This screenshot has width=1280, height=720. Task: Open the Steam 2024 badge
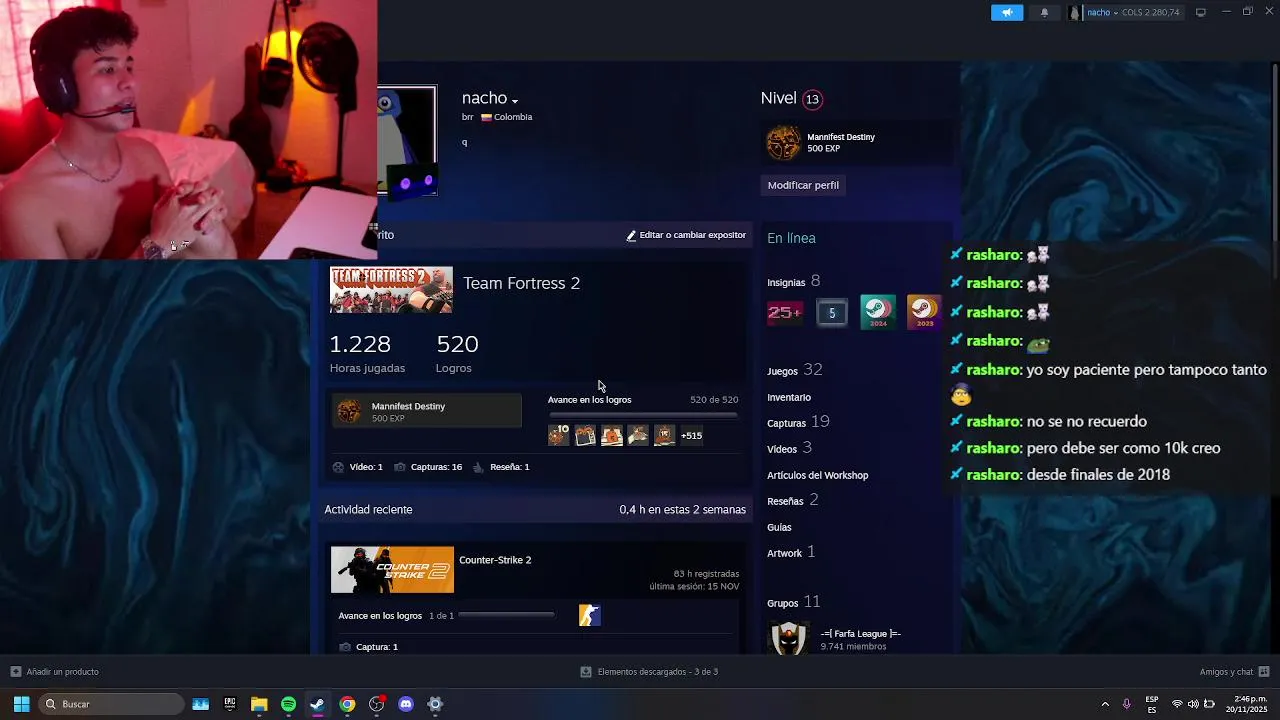tap(878, 312)
